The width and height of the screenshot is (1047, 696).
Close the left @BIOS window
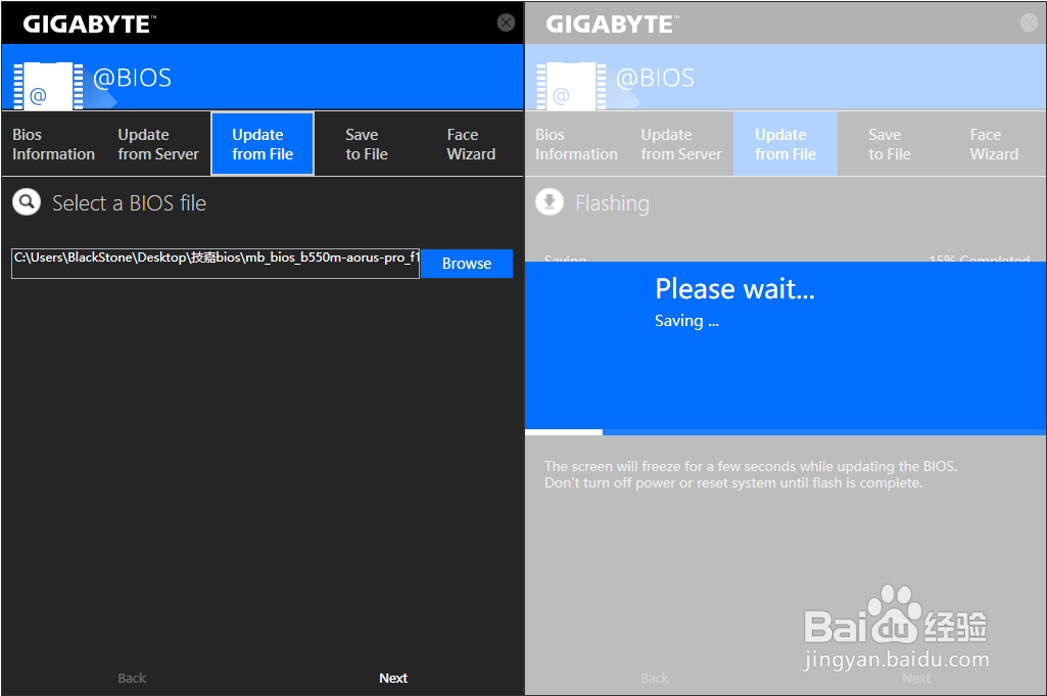[506, 23]
